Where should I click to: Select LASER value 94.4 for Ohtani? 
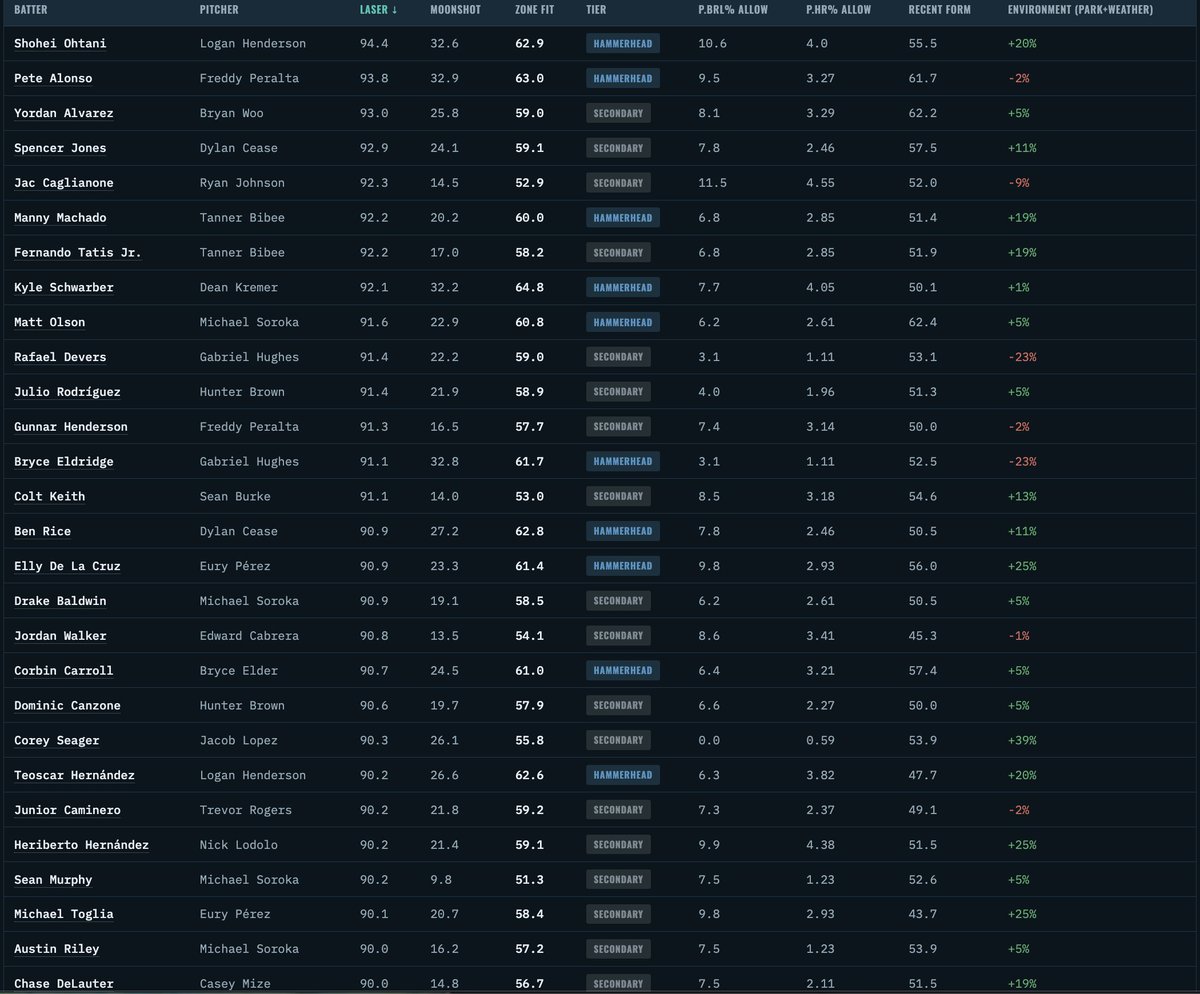(374, 44)
